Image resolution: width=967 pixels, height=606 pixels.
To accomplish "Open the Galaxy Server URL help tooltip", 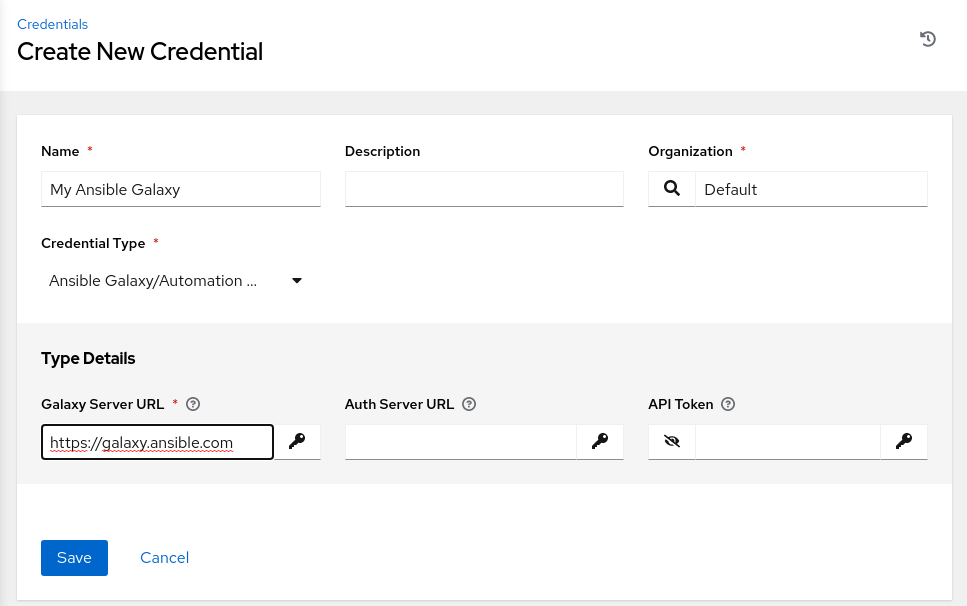I will click(x=194, y=405).
